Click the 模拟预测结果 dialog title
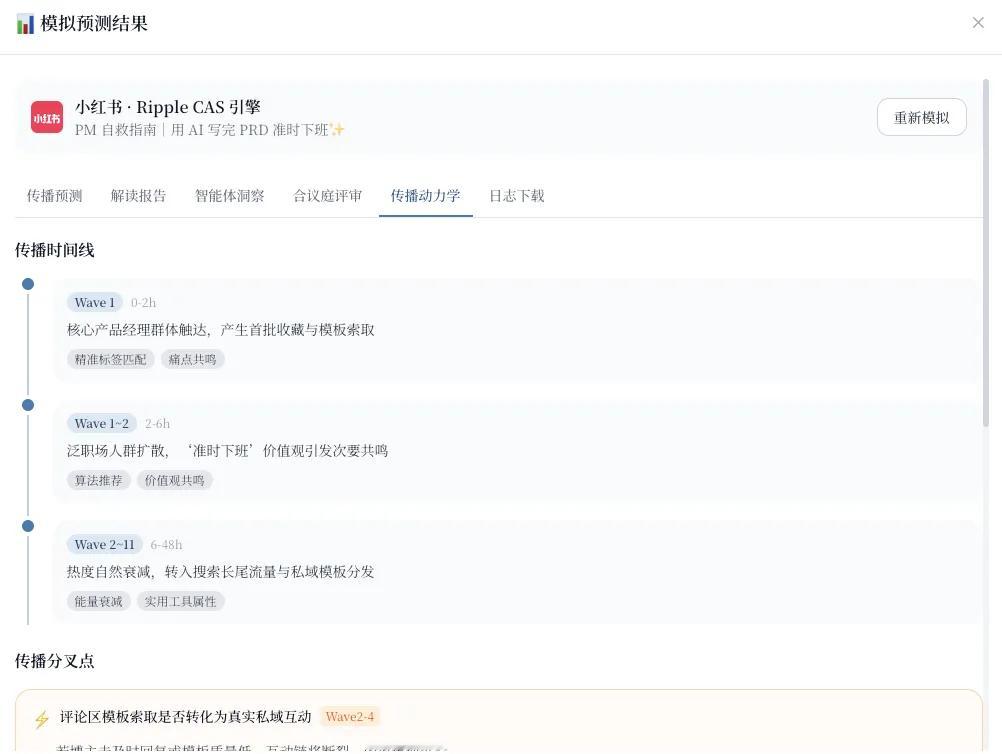Viewport: 1002px width, 754px height. click(94, 24)
